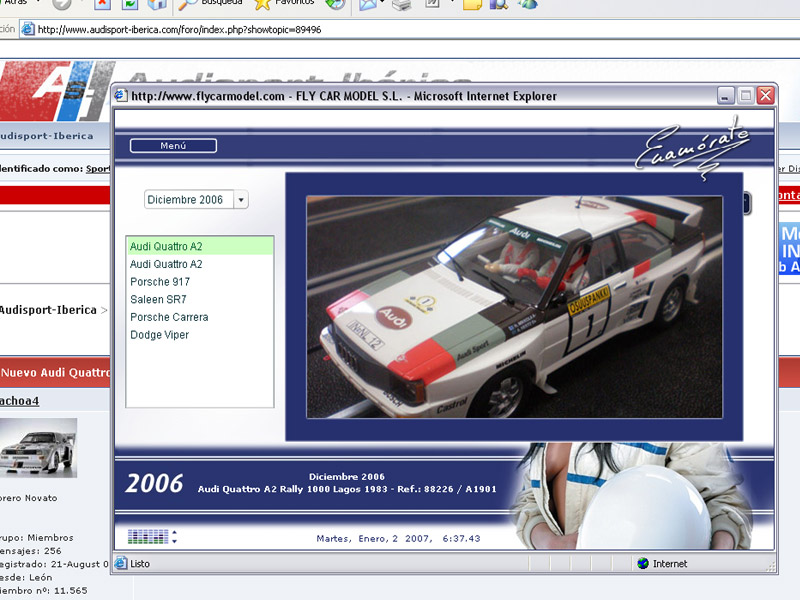Minimize the flycarmodel popup window
800x600 pixels.
pos(725,95)
